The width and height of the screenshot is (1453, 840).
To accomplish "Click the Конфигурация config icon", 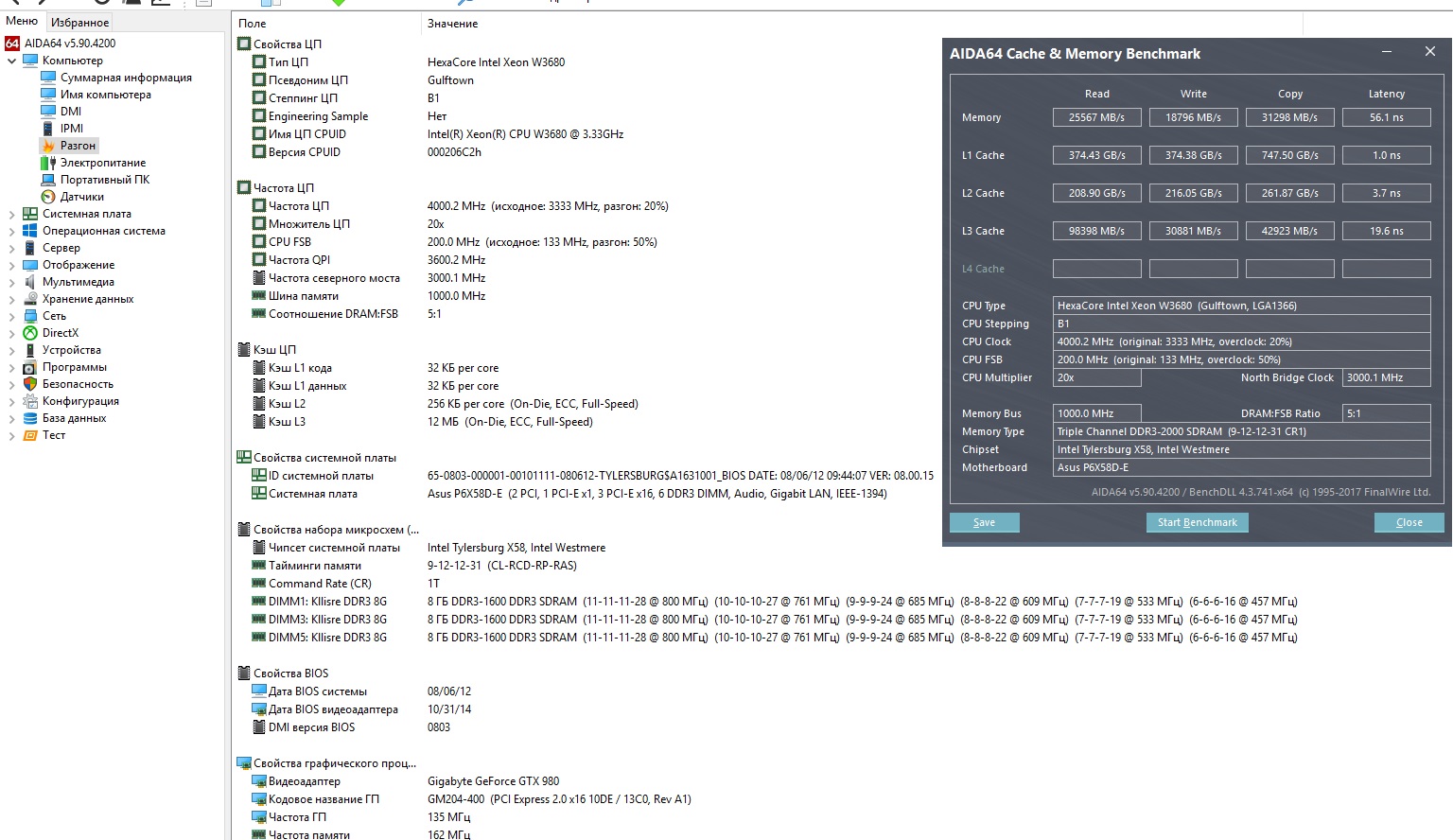I will 30,401.
